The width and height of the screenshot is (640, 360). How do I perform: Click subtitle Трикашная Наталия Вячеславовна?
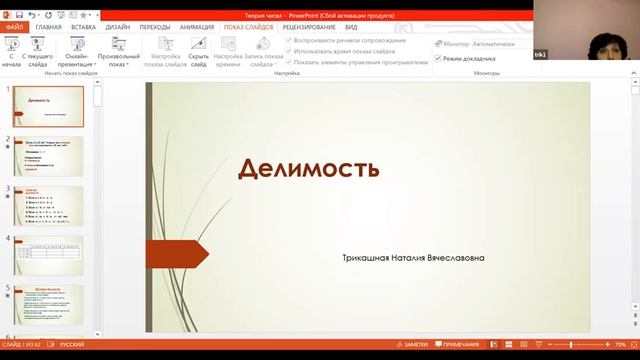coord(413,258)
